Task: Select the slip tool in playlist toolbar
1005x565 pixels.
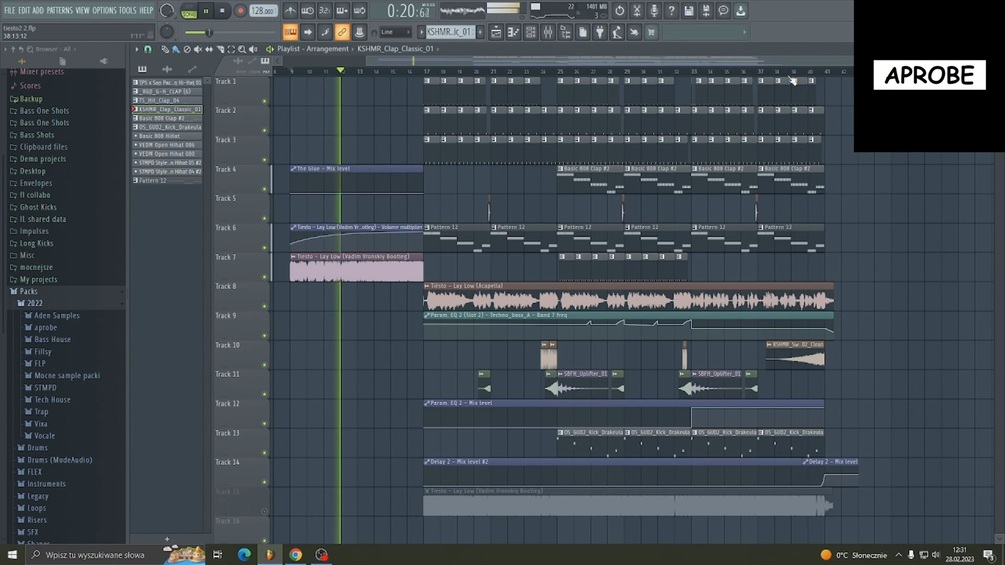Action: tap(209, 49)
